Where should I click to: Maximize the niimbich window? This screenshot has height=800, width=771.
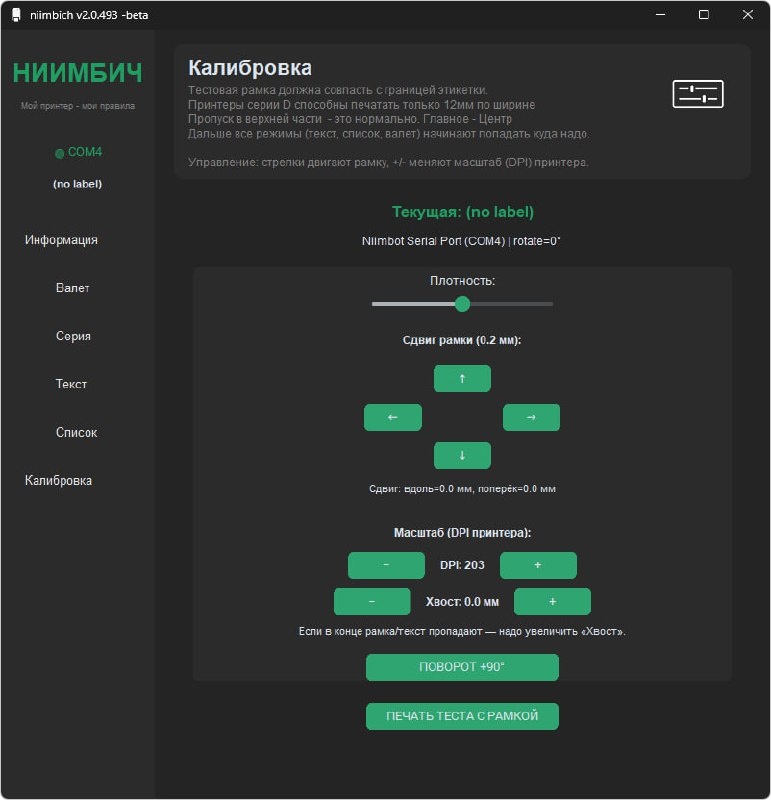704,14
